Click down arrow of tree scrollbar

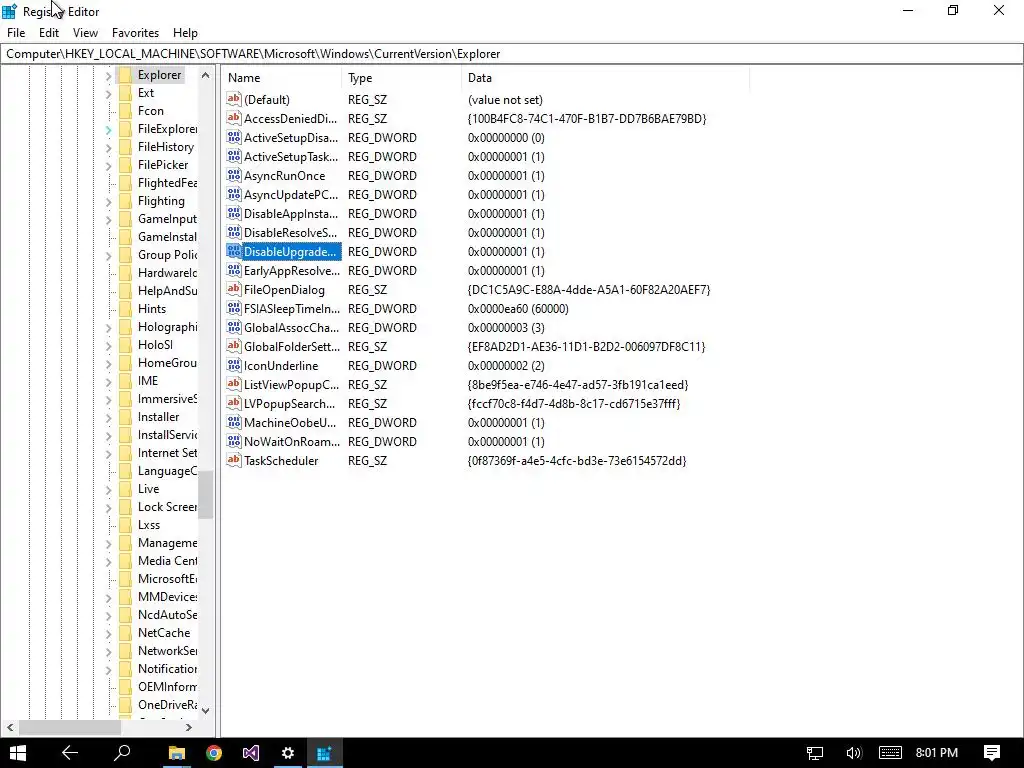[x=206, y=711]
